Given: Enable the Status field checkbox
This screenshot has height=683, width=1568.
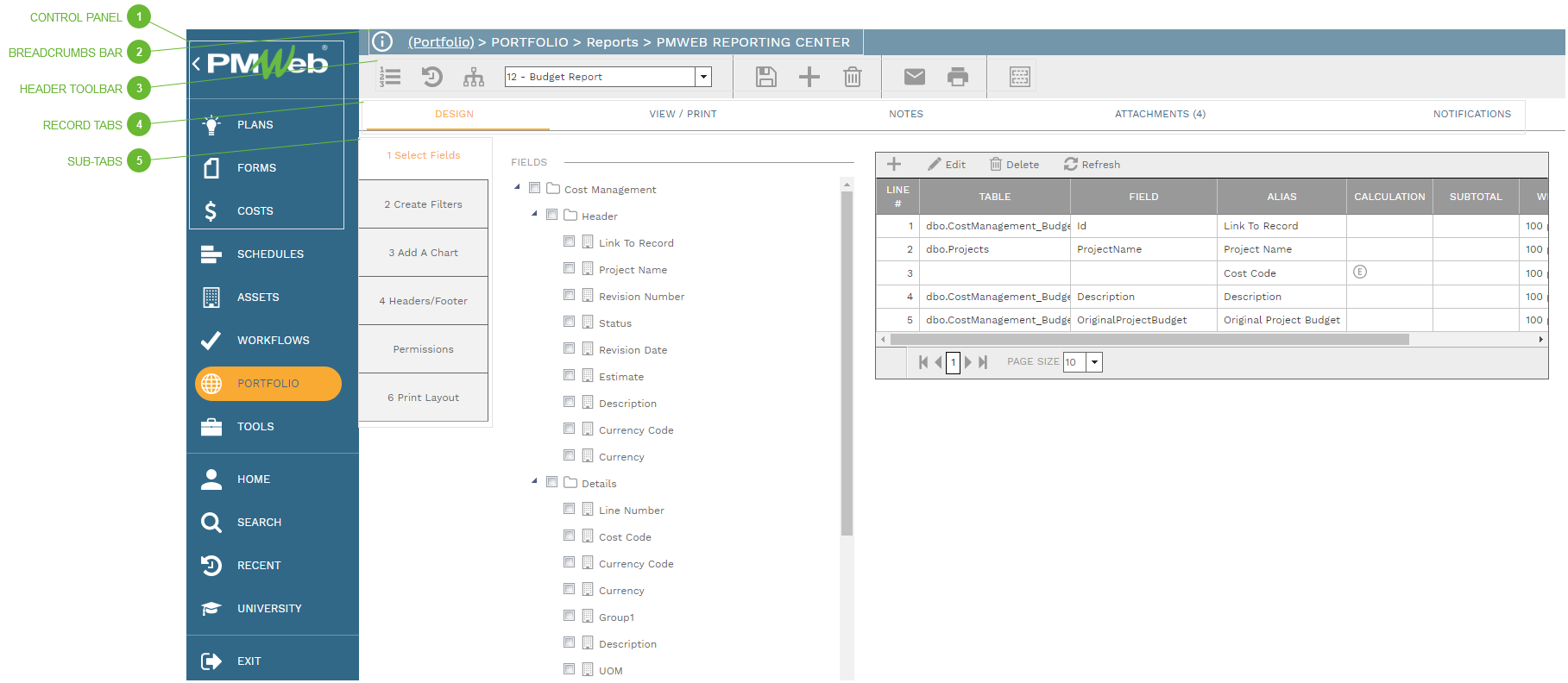Looking at the screenshot, I should (569, 322).
